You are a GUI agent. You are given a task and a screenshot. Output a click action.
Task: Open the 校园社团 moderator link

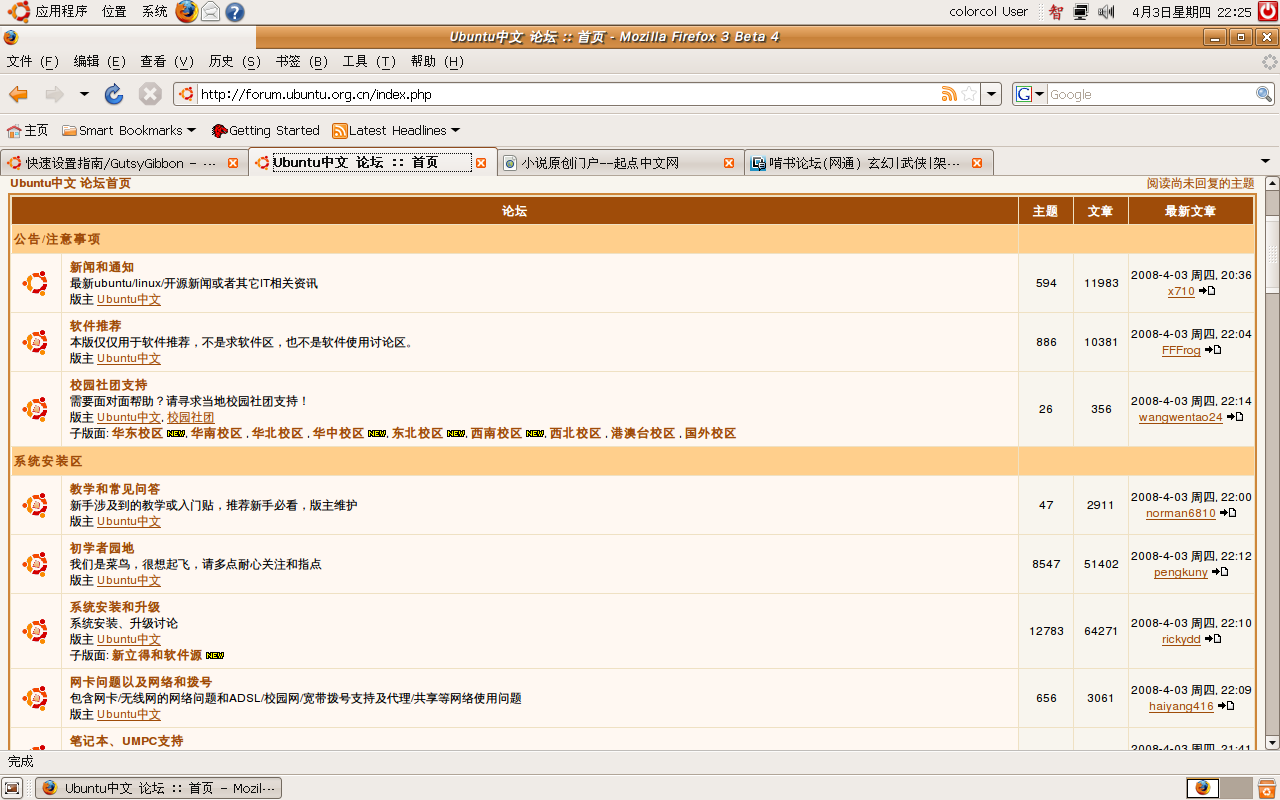click(190, 417)
